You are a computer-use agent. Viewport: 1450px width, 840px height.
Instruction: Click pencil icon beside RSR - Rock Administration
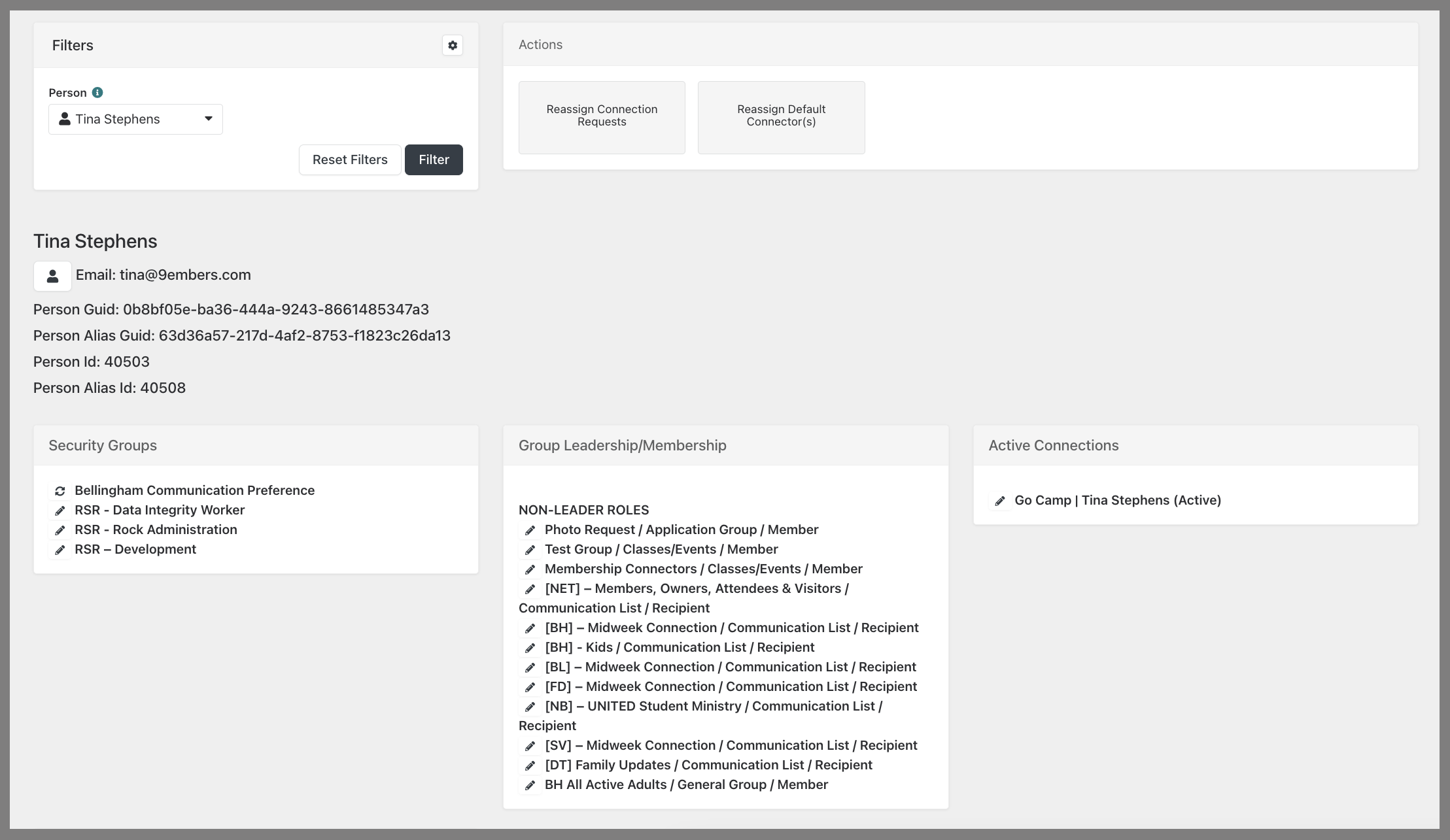pyautogui.click(x=60, y=530)
